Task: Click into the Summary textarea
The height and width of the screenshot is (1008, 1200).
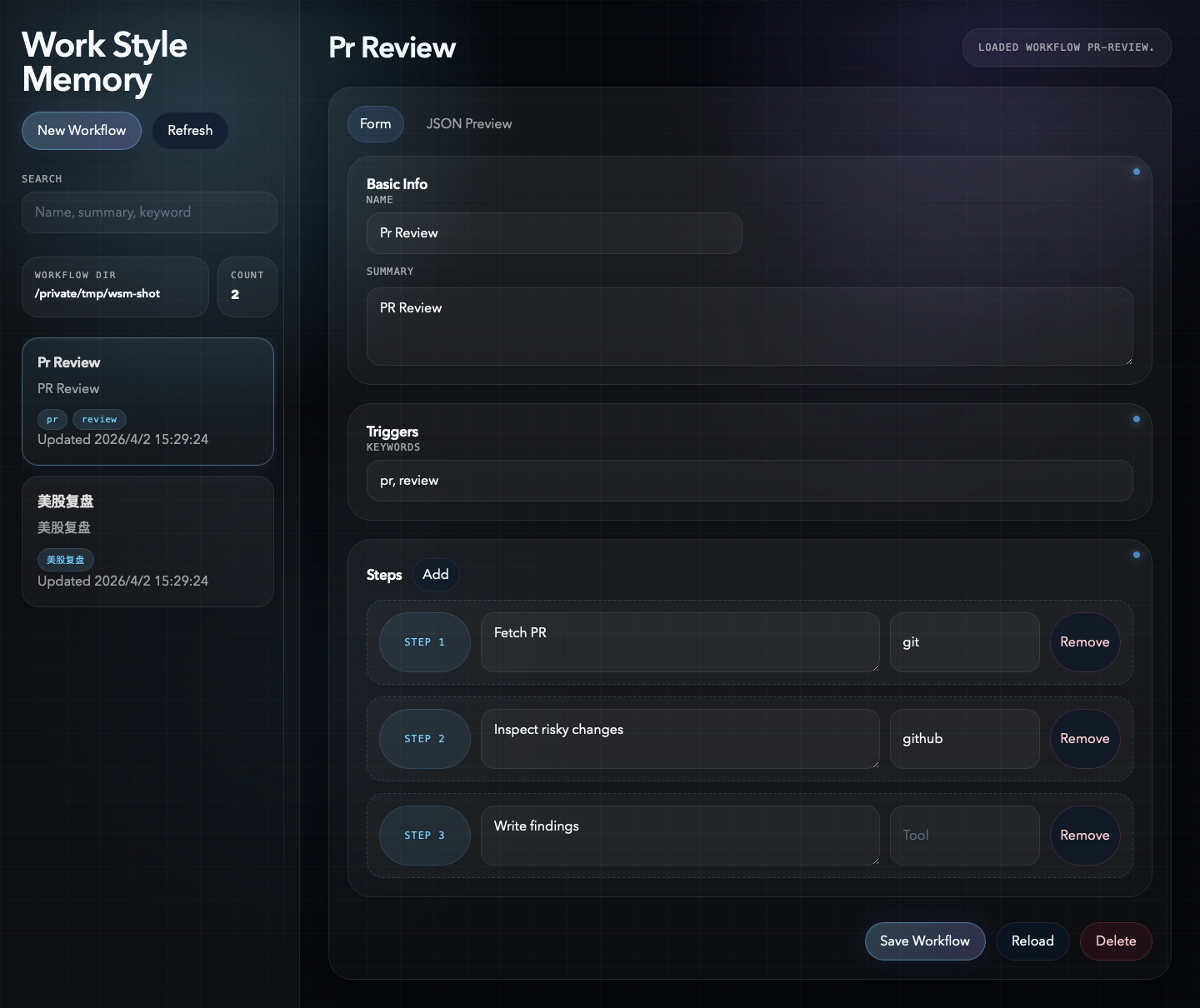Action: (x=750, y=327)
